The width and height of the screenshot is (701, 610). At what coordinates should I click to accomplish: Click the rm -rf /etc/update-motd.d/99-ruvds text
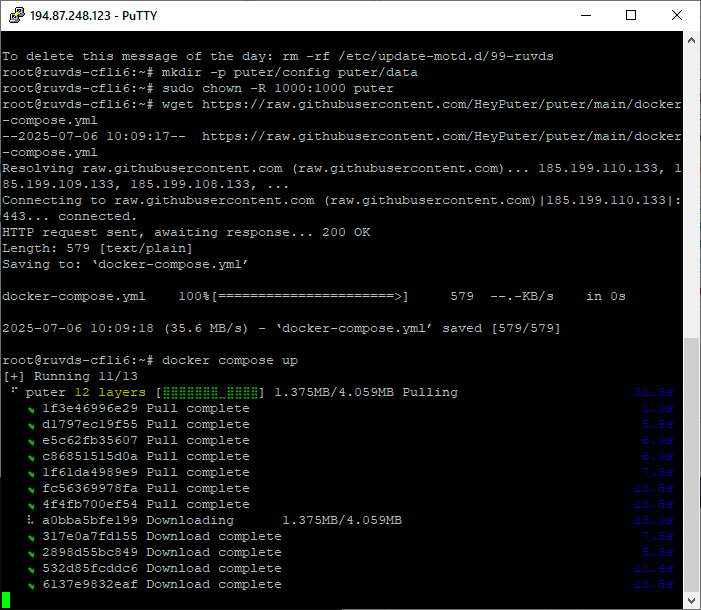tap(418, 56)
